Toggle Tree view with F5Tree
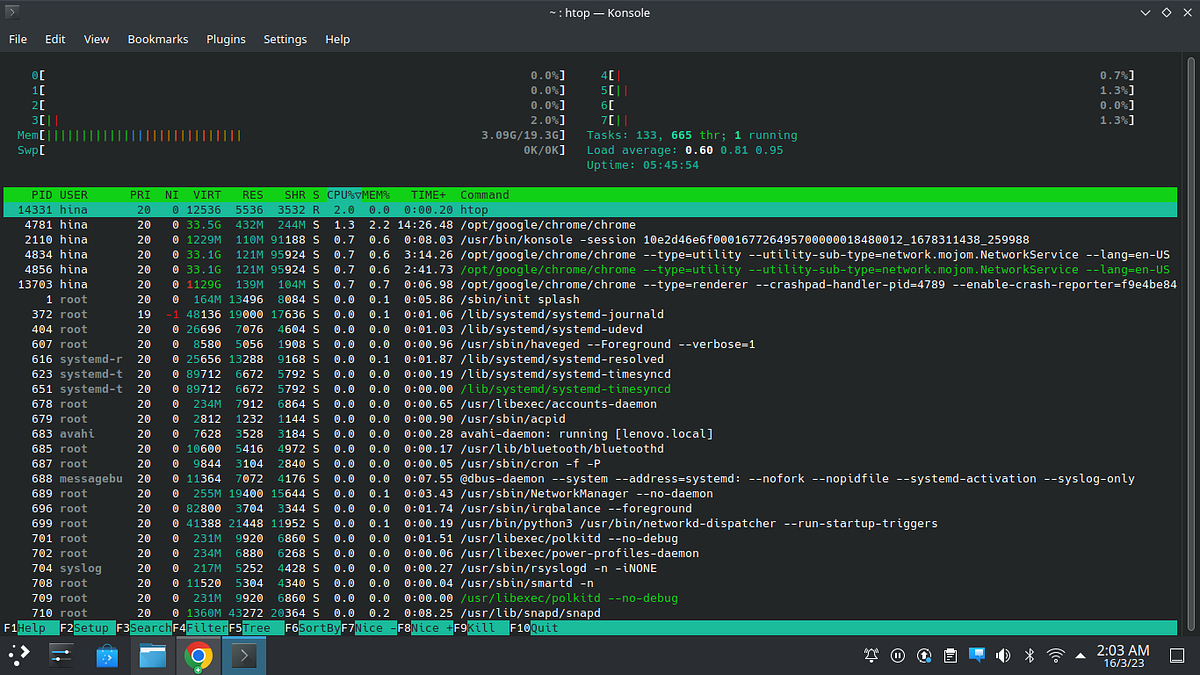 coord(253,628)
